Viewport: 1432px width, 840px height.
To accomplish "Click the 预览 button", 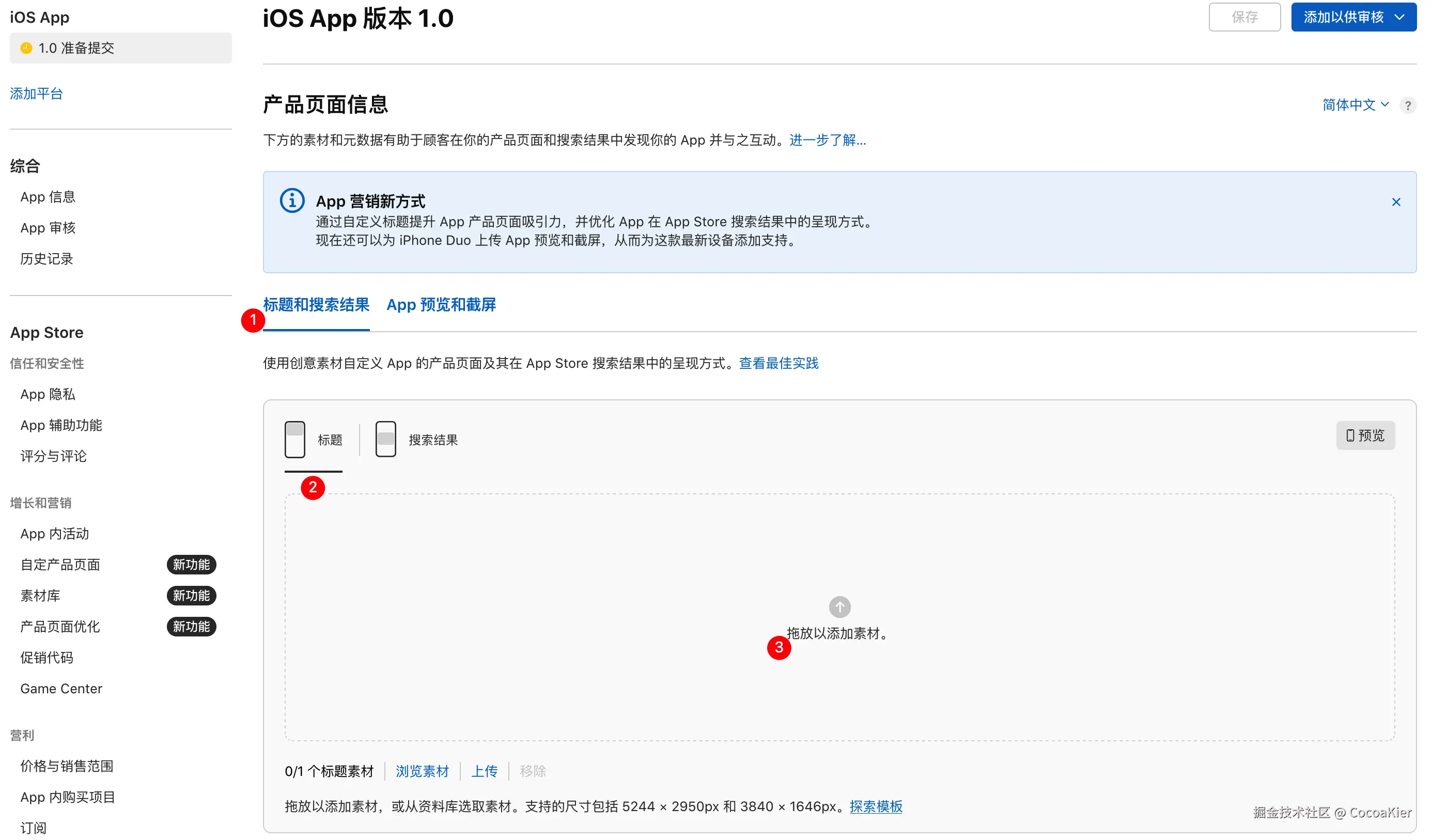I will (1365, 436).
